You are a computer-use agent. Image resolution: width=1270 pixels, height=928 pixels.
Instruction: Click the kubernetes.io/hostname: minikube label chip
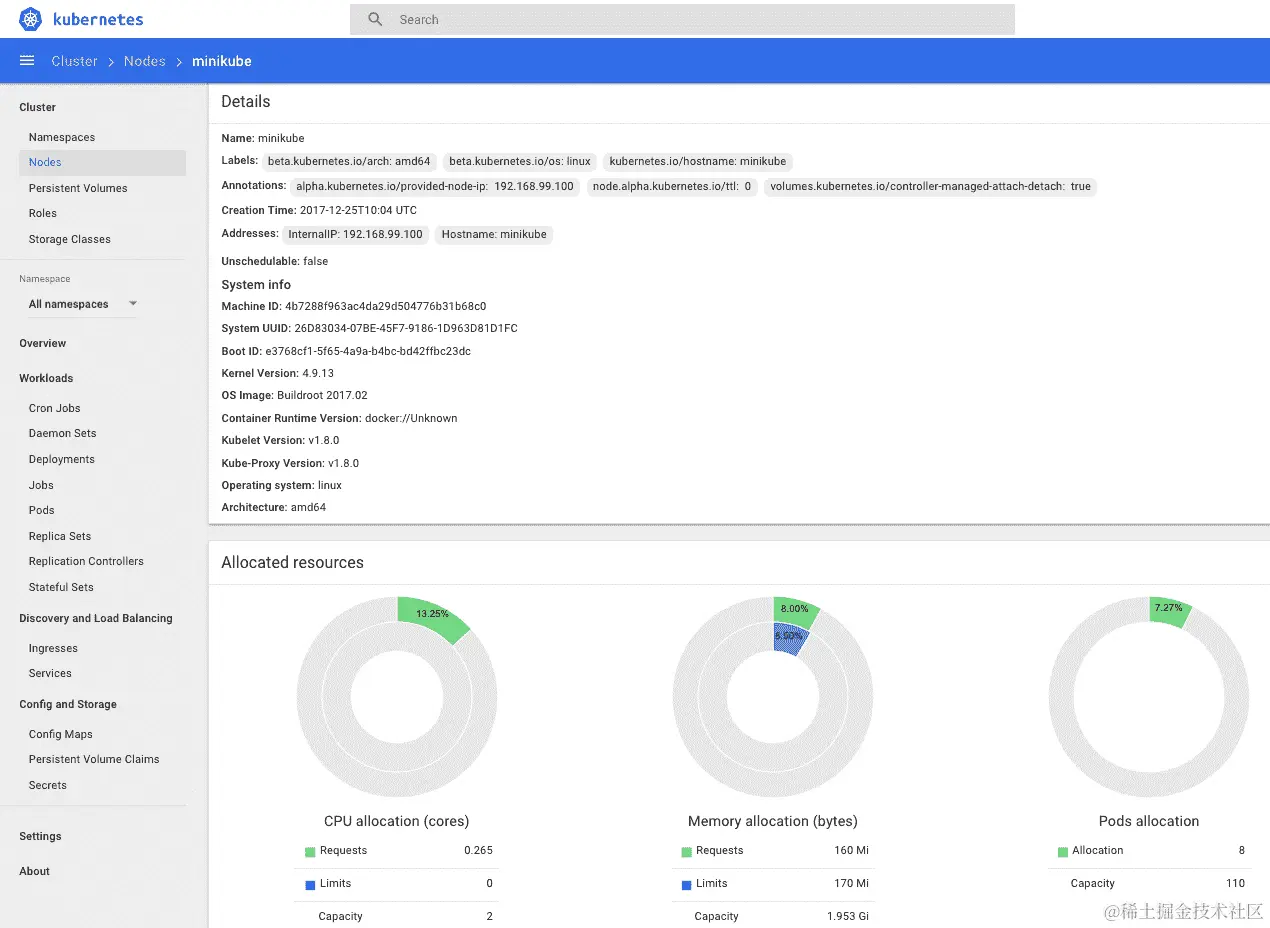(x=698, y=161)
